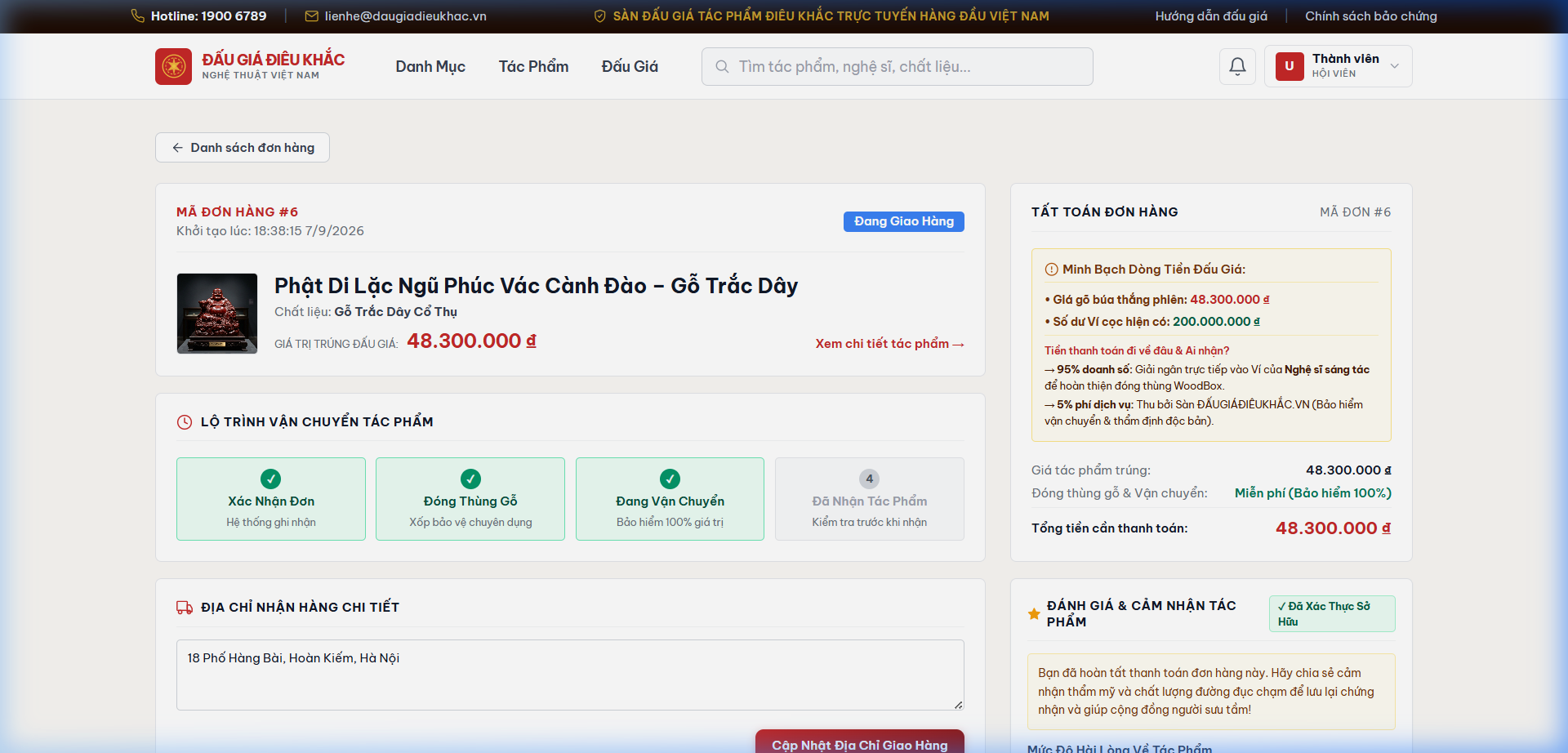Click Hotline: 1900 6789 text

click(x=208, y=16)
